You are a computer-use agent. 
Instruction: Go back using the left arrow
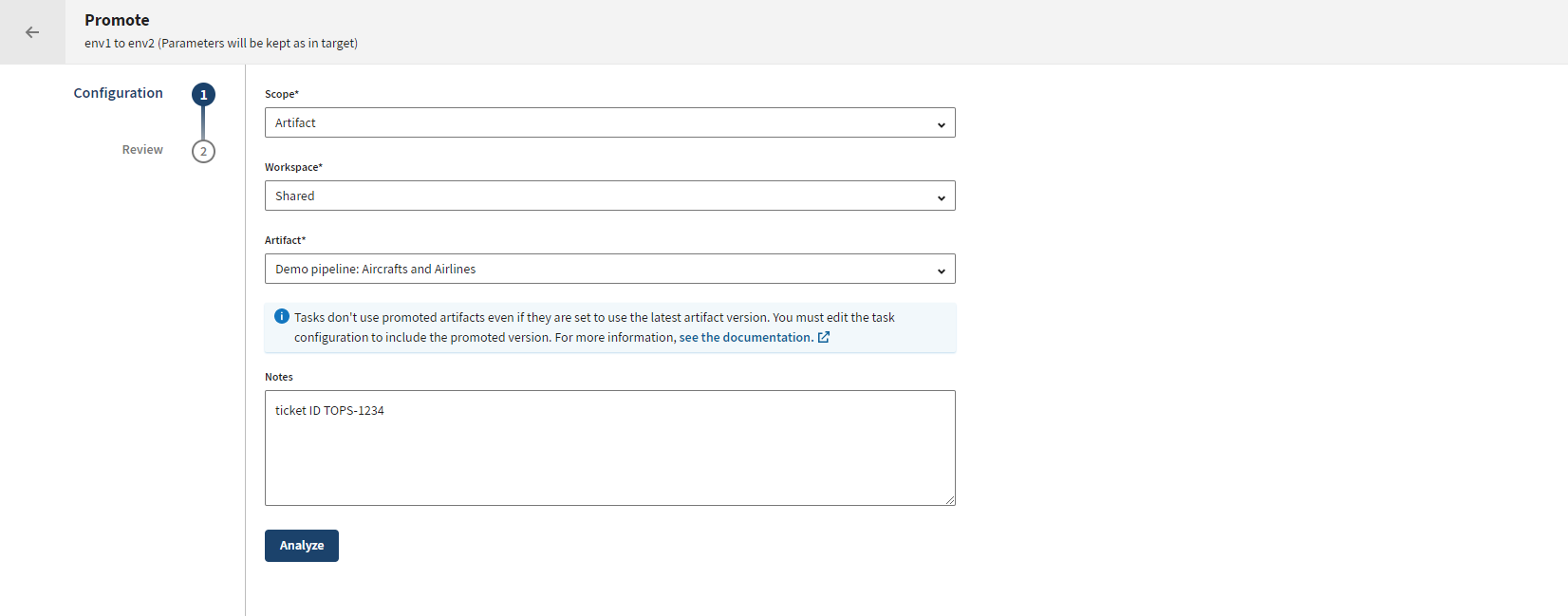(x=32, y=32)
